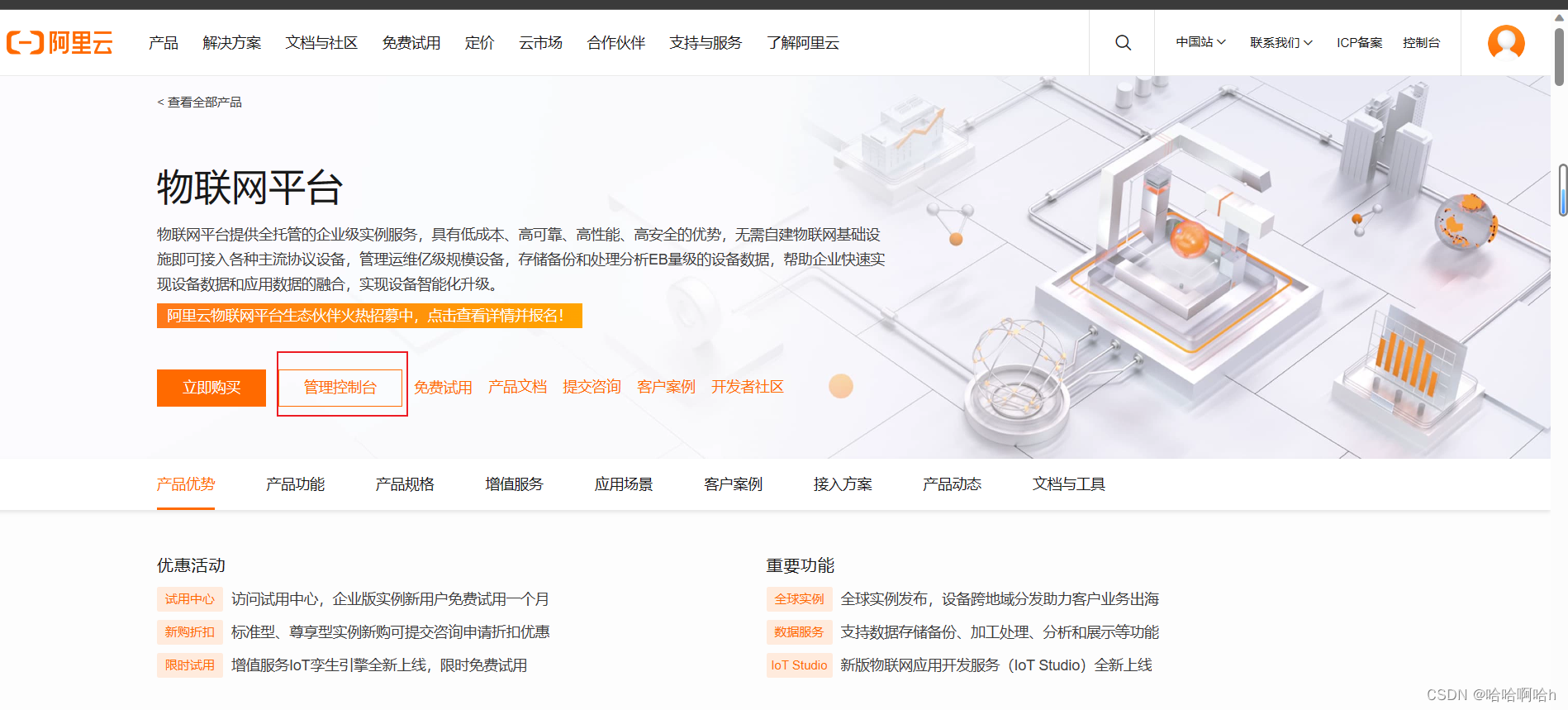This screenshot has width=1568, height=710.
Task: Open the 解决方案 navigation menu
Action: click(231, 42)
